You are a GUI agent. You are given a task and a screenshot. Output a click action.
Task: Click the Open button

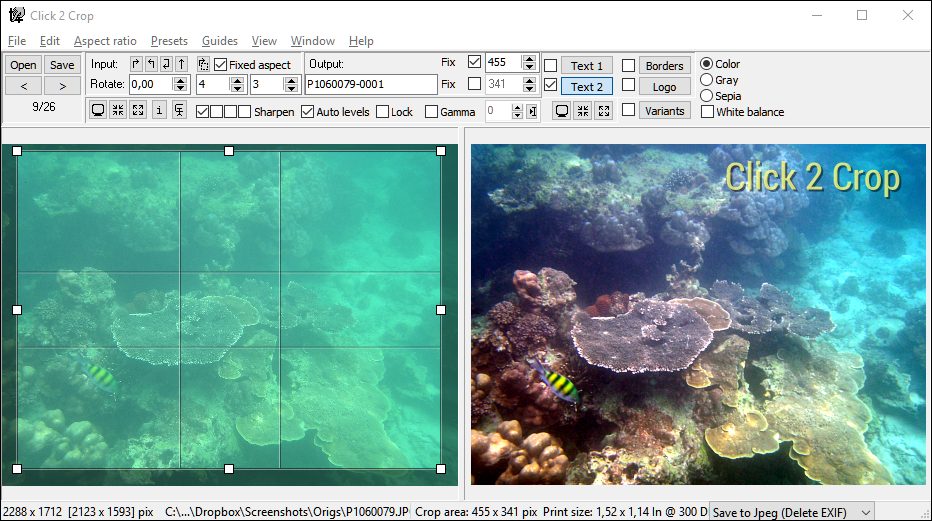23,65
